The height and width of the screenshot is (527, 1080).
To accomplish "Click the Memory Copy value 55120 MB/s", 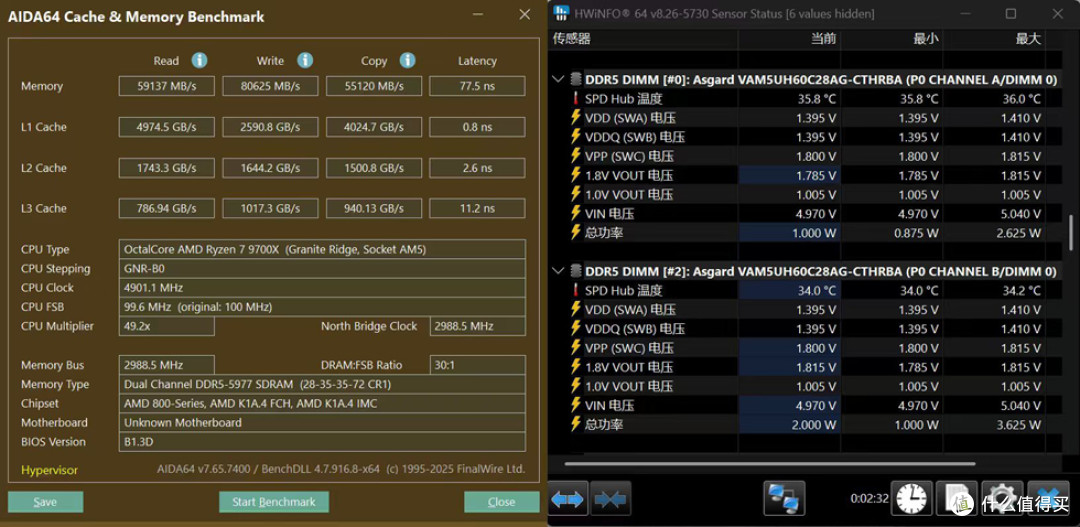I will point(373,86).
